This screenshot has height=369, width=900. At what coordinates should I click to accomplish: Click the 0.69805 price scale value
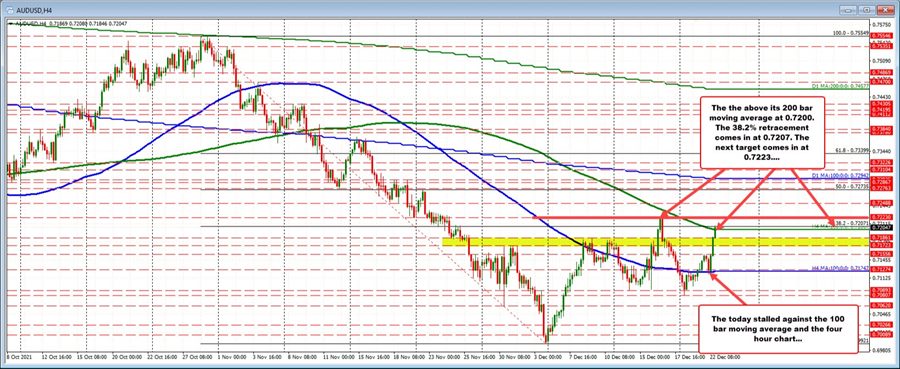[883, 349]
